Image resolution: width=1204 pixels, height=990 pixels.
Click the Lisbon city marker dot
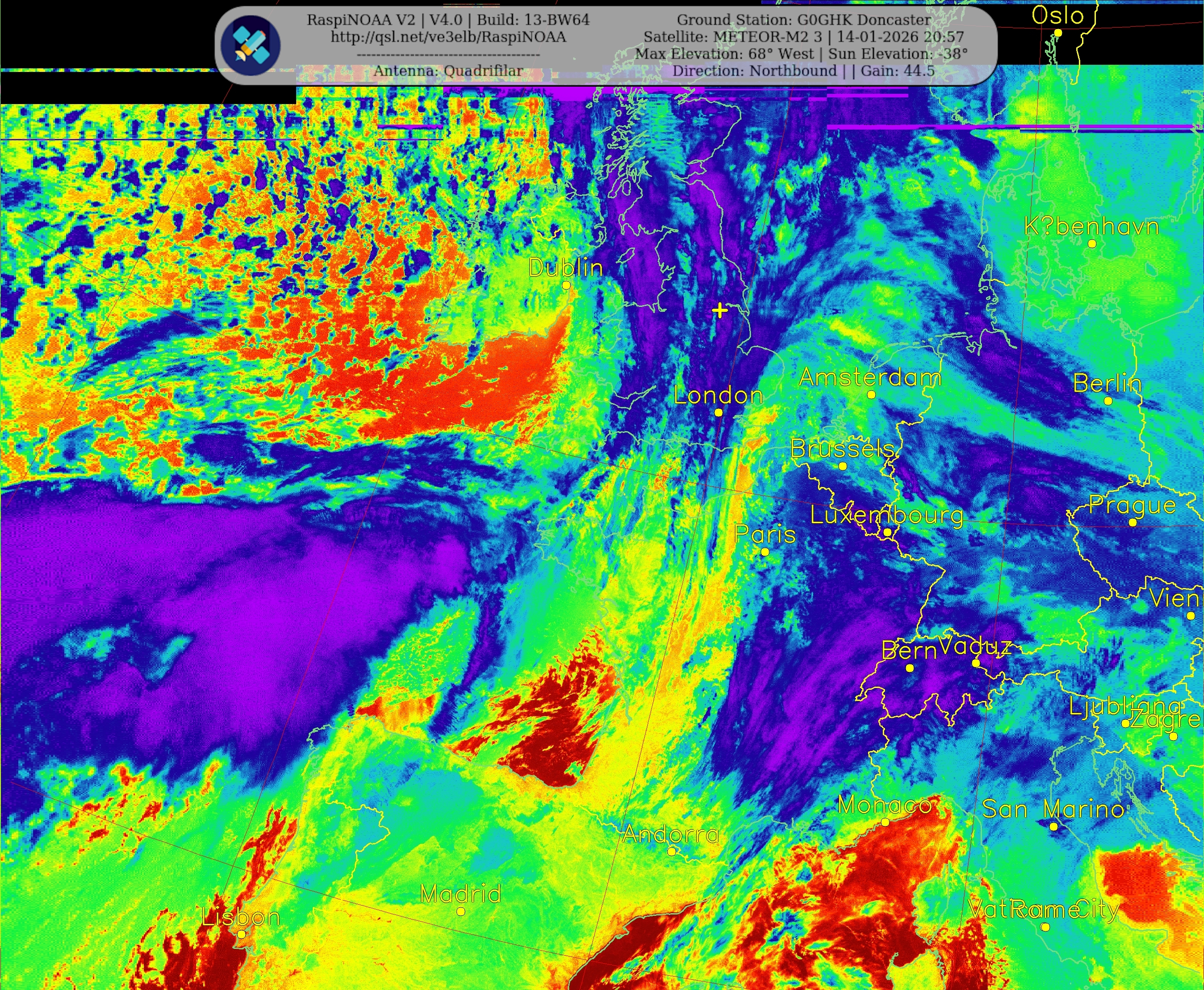point(242,934)
